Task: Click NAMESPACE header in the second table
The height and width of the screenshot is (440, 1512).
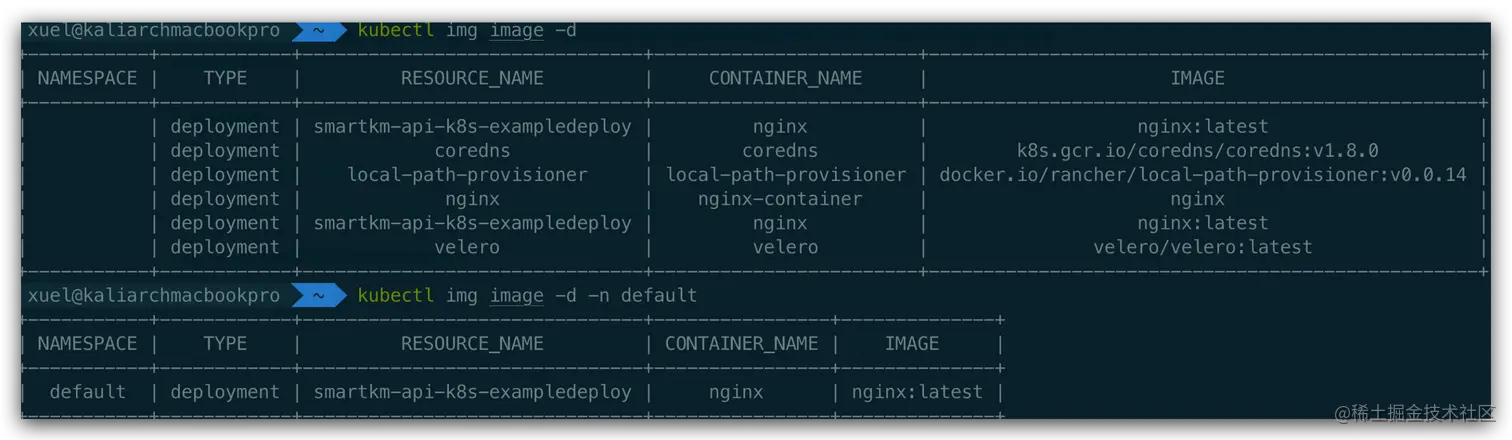Action: point(87,343)
